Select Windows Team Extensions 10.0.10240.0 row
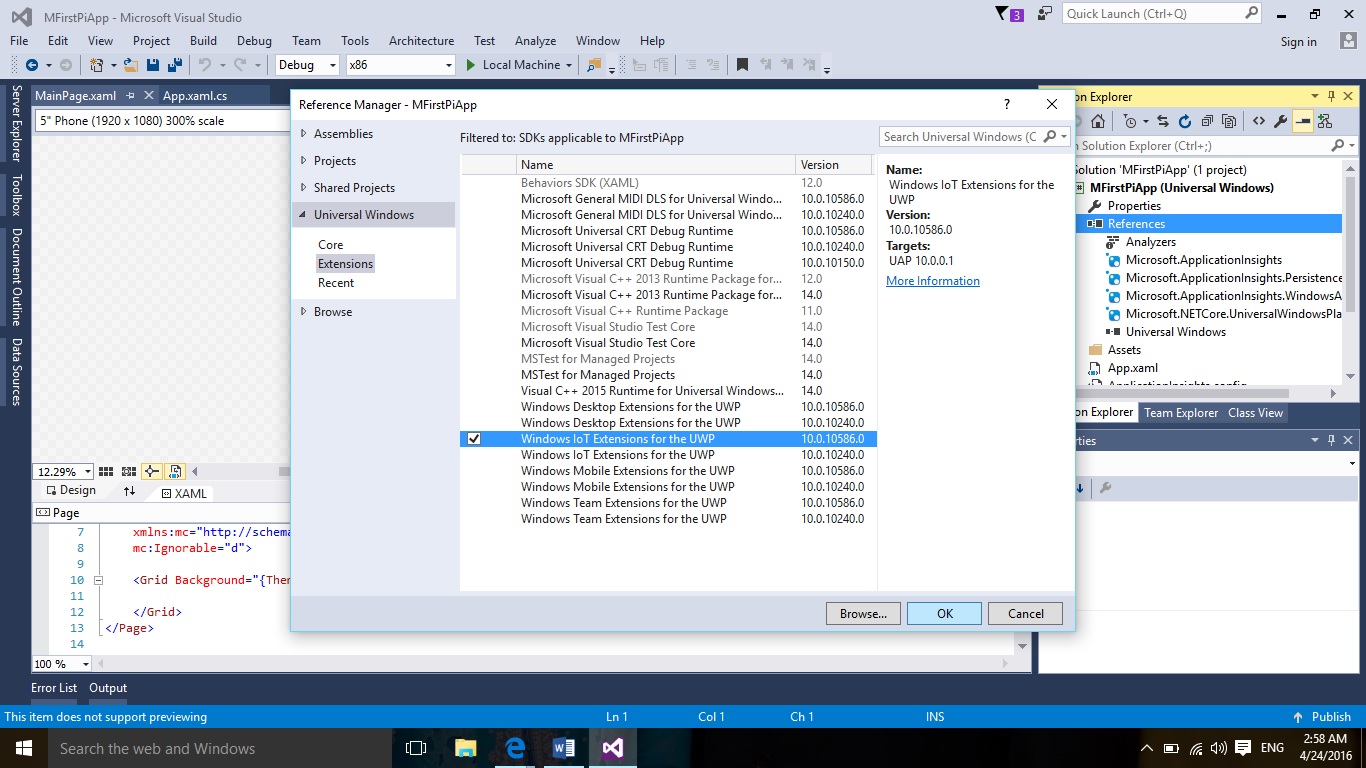The height and width of the screenshot is (768, 1366). (668, 519)
